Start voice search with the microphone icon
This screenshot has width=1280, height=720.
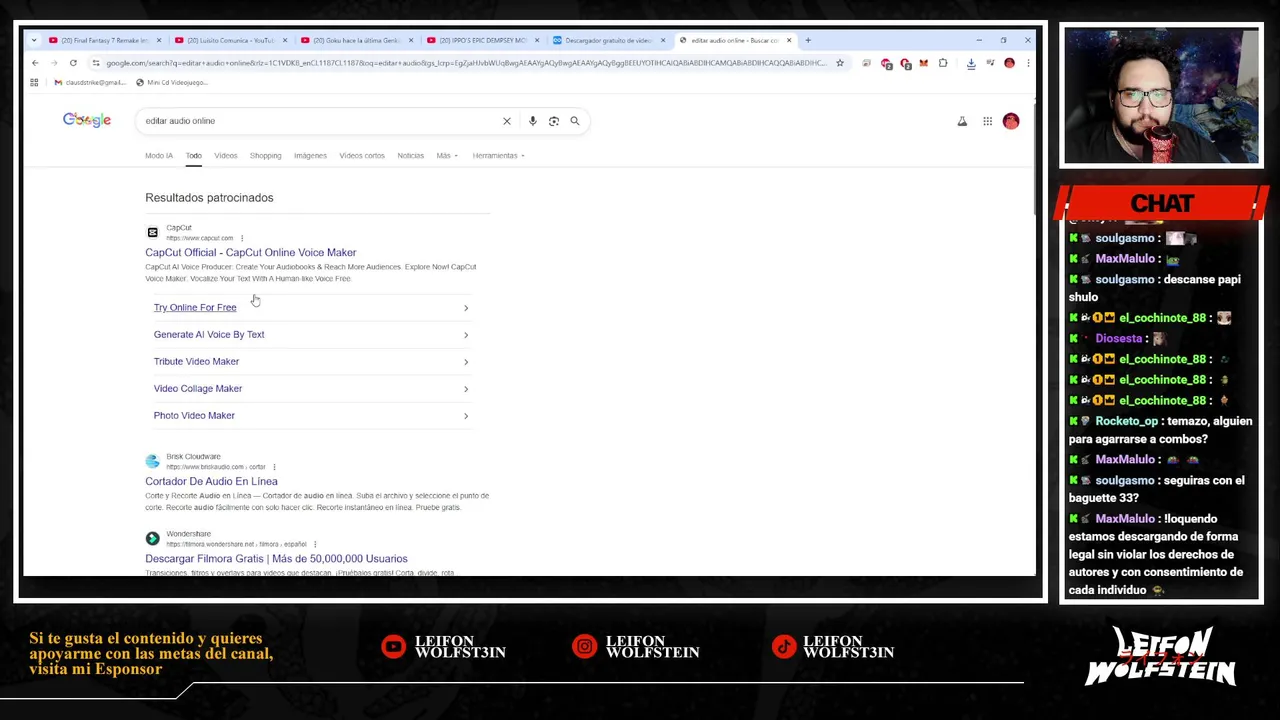click(x=533, y=121)
